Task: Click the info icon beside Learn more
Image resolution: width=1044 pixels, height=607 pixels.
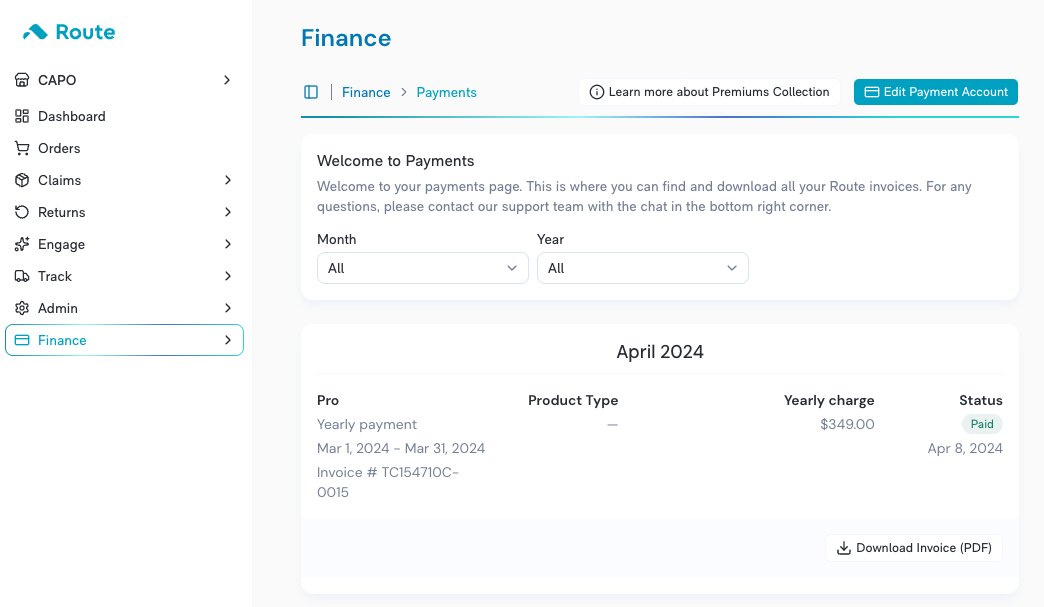Action: (x=597, y=92)
